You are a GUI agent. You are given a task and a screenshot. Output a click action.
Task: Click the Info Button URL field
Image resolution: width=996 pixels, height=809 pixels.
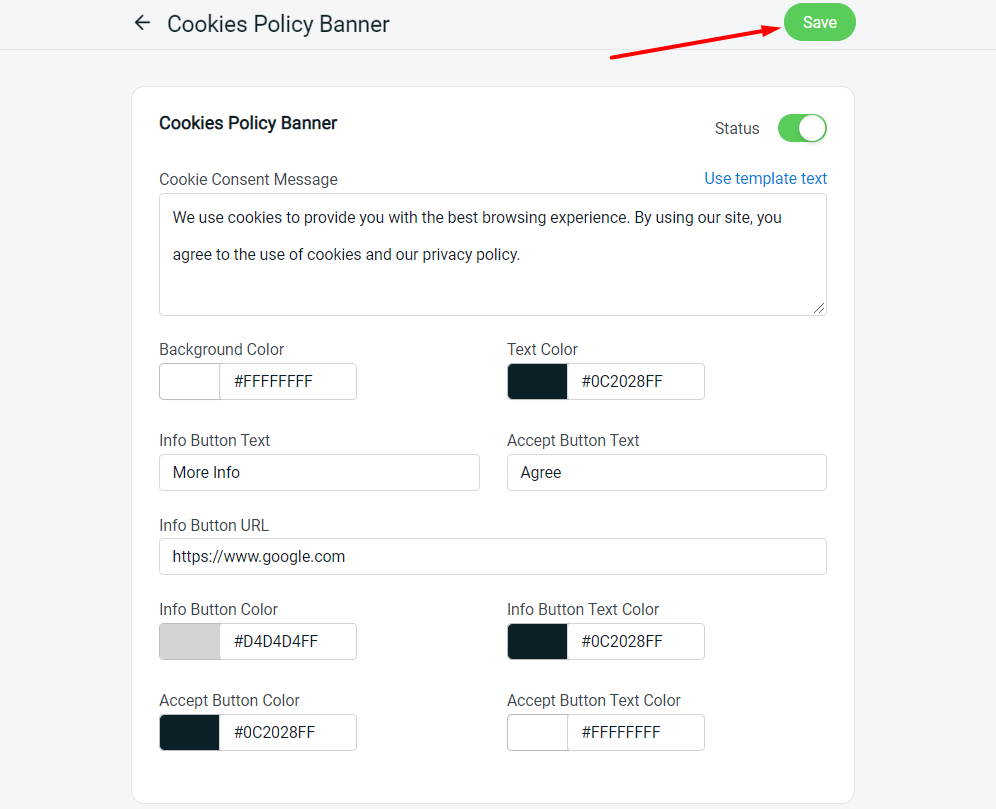(x=492, y=557)
